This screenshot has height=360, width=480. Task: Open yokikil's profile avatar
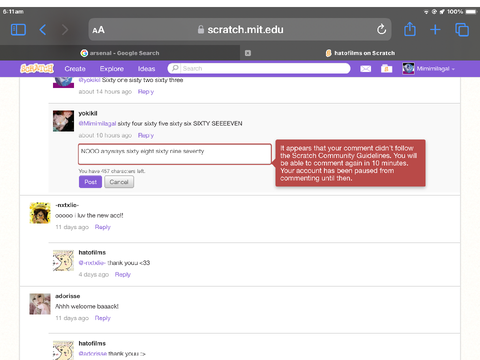(63, 121)
